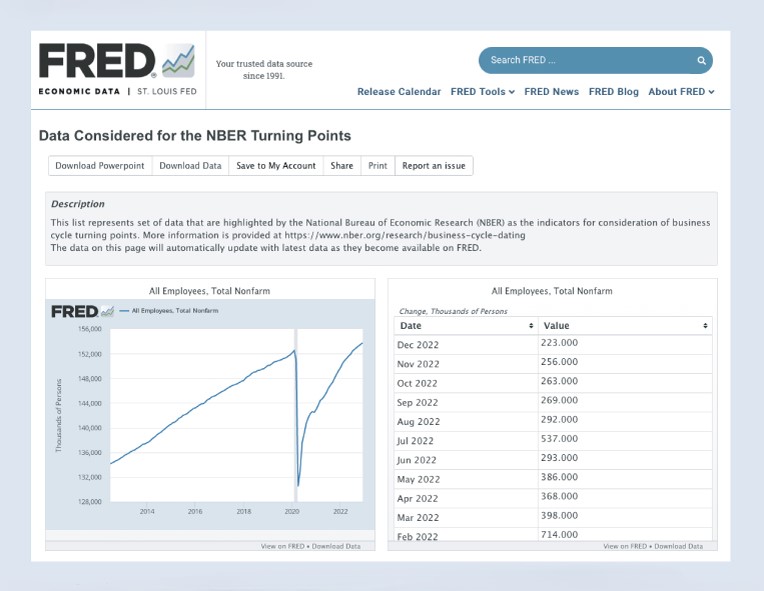This screenshot has width=764, height=591.
Task: Click the 'Description' heading
Action: click(x=77, y=204)
